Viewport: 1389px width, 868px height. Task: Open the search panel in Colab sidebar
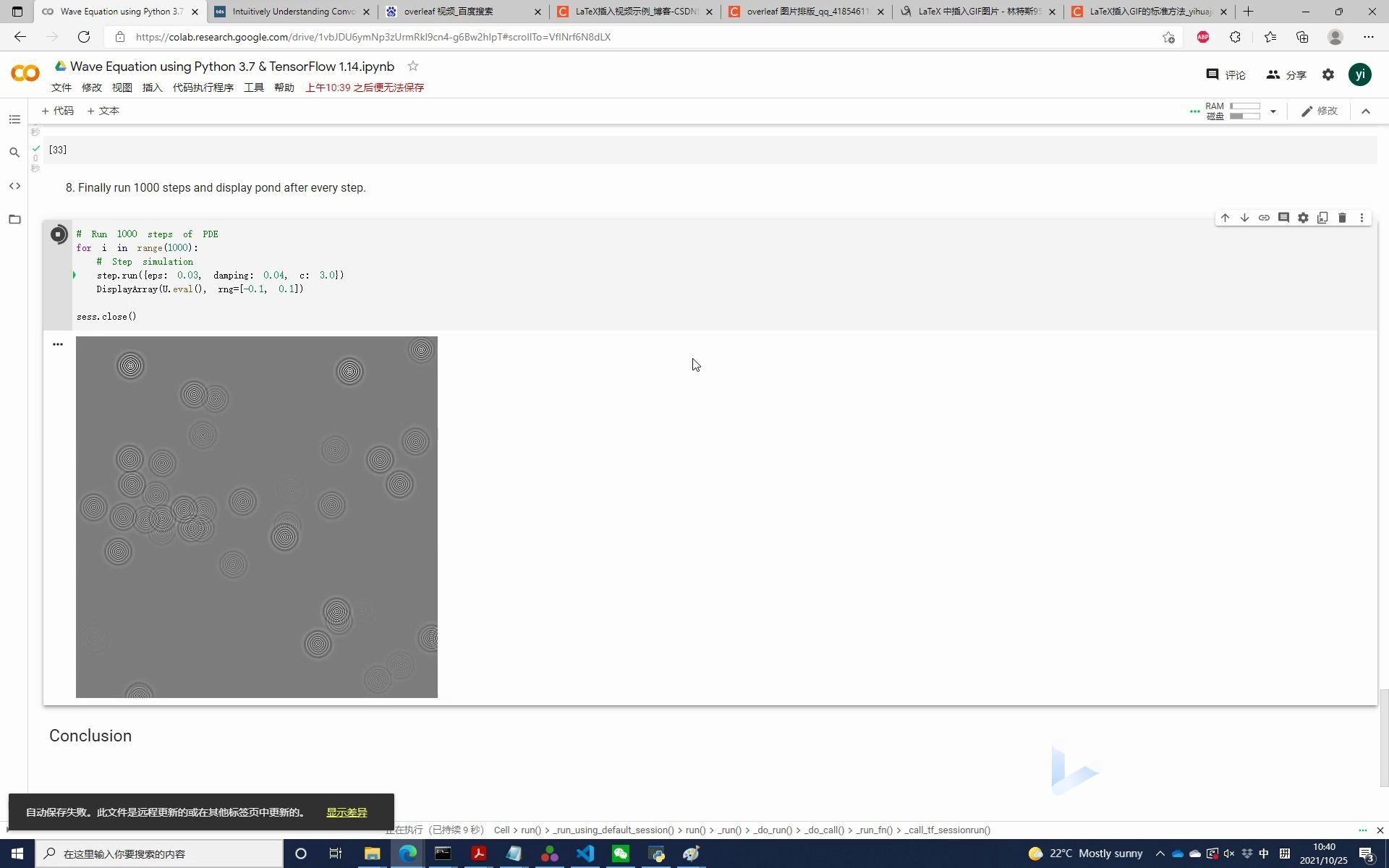click(14, 153)
